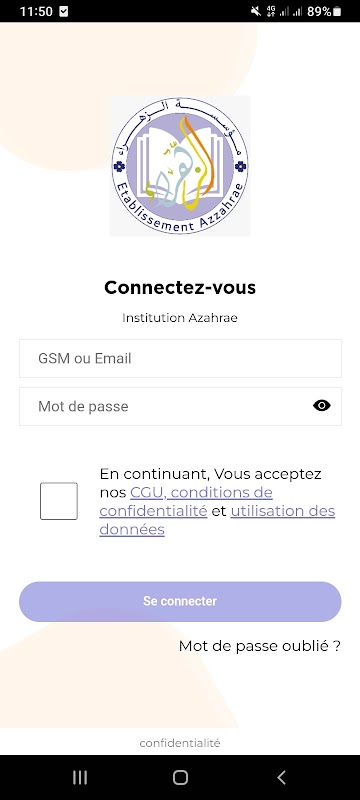The image size is (360, 800).
Task: Tap confidentialité footer link
Action: tap(180, 743)
